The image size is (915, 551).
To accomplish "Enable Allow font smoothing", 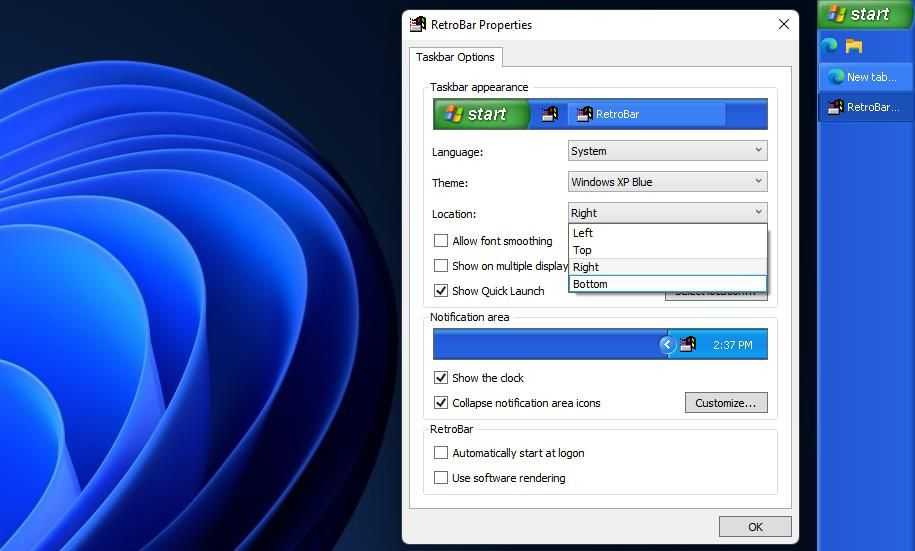I will (441, 241).
